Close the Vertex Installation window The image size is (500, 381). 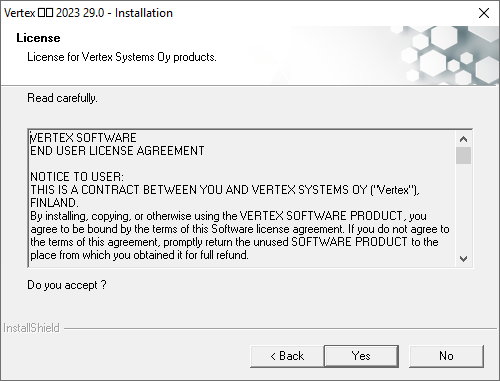tap(484, 13)
